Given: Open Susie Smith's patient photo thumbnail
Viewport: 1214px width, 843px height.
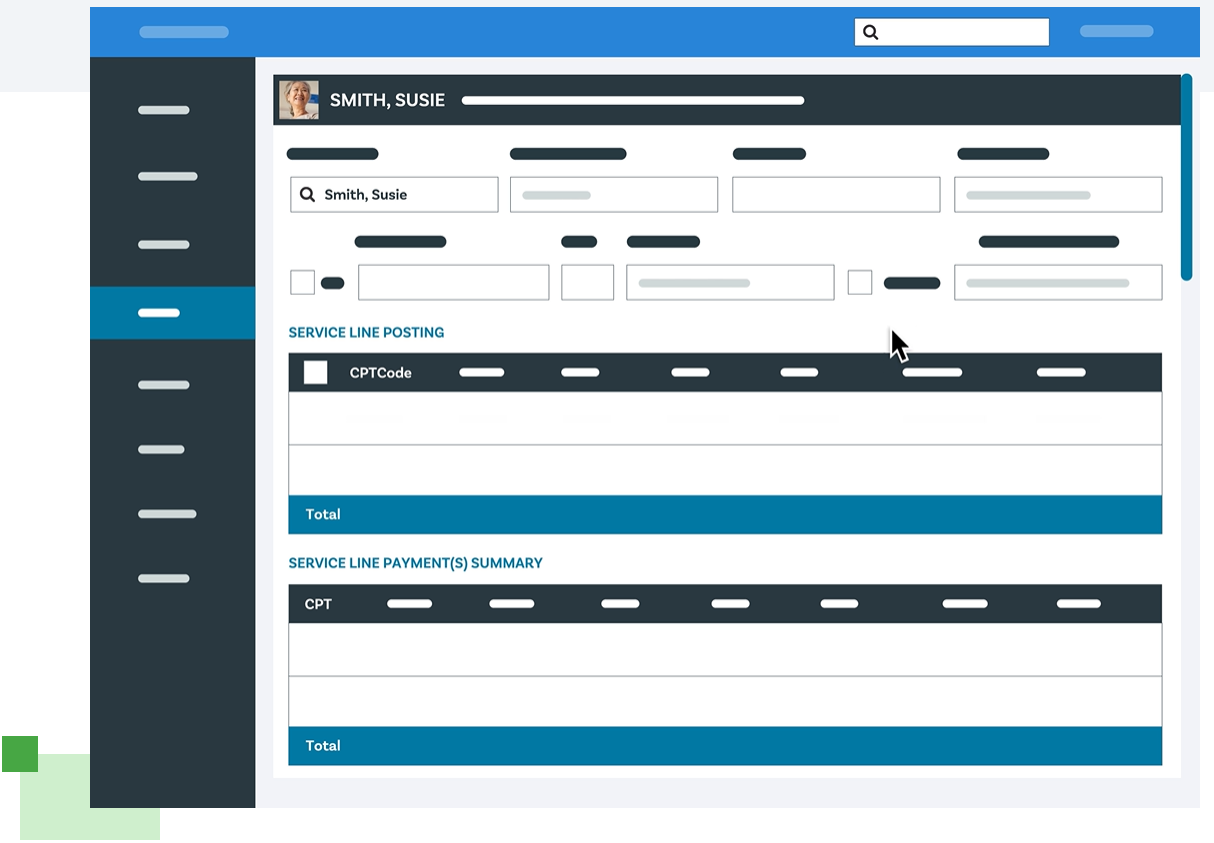Looking at the screenshot, I should 299,100.
